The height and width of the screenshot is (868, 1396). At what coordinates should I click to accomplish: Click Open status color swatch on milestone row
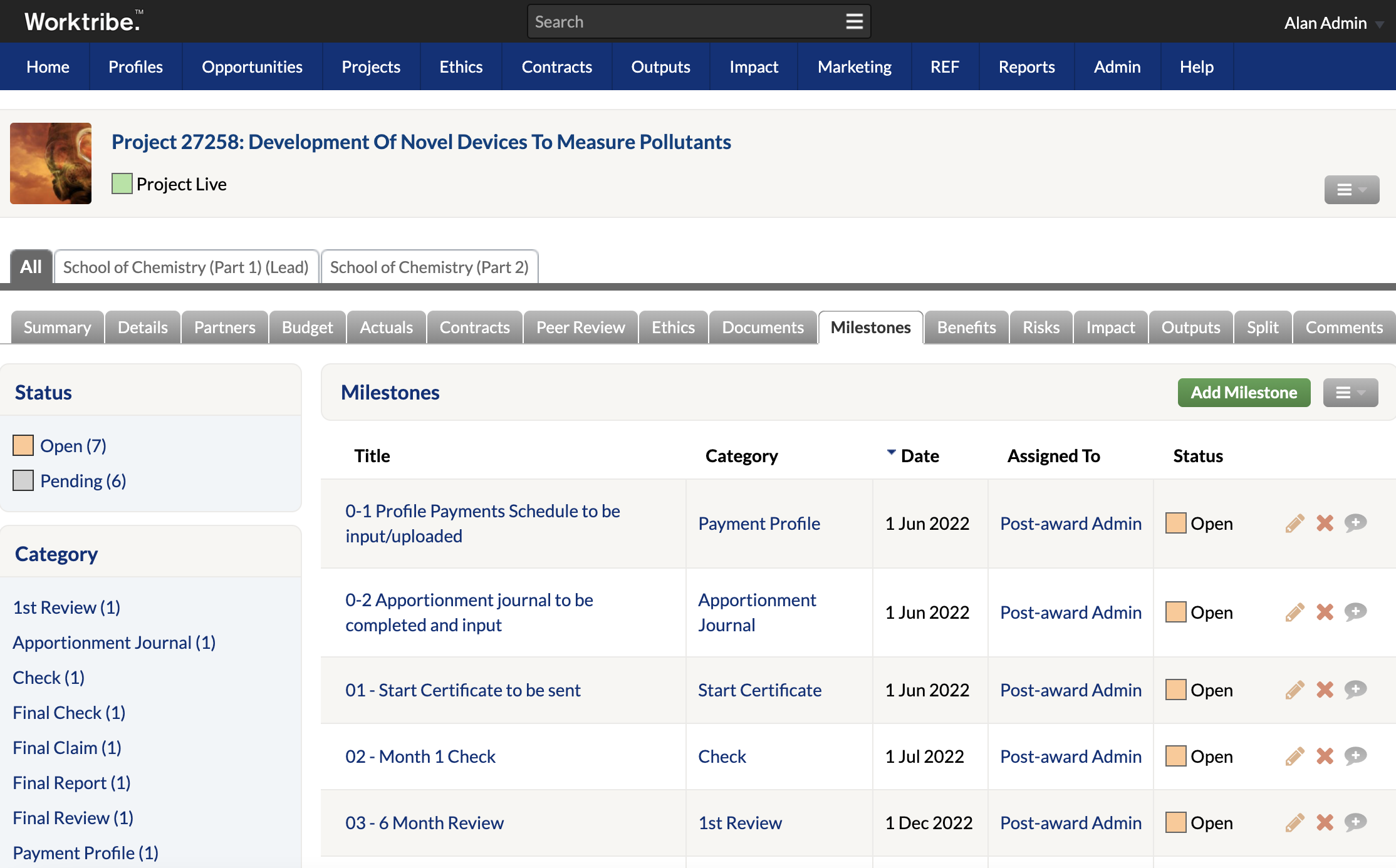[1175, 521]
